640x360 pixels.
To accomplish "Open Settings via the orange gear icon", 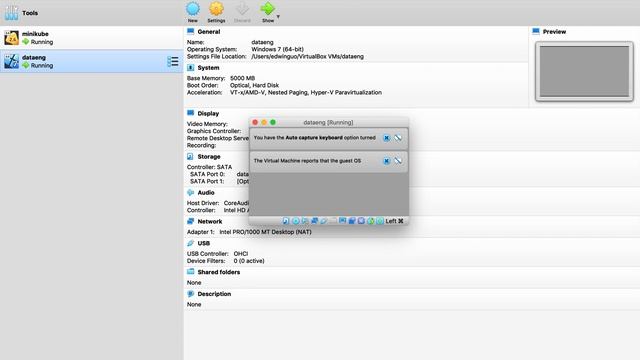I will [216, 9].
